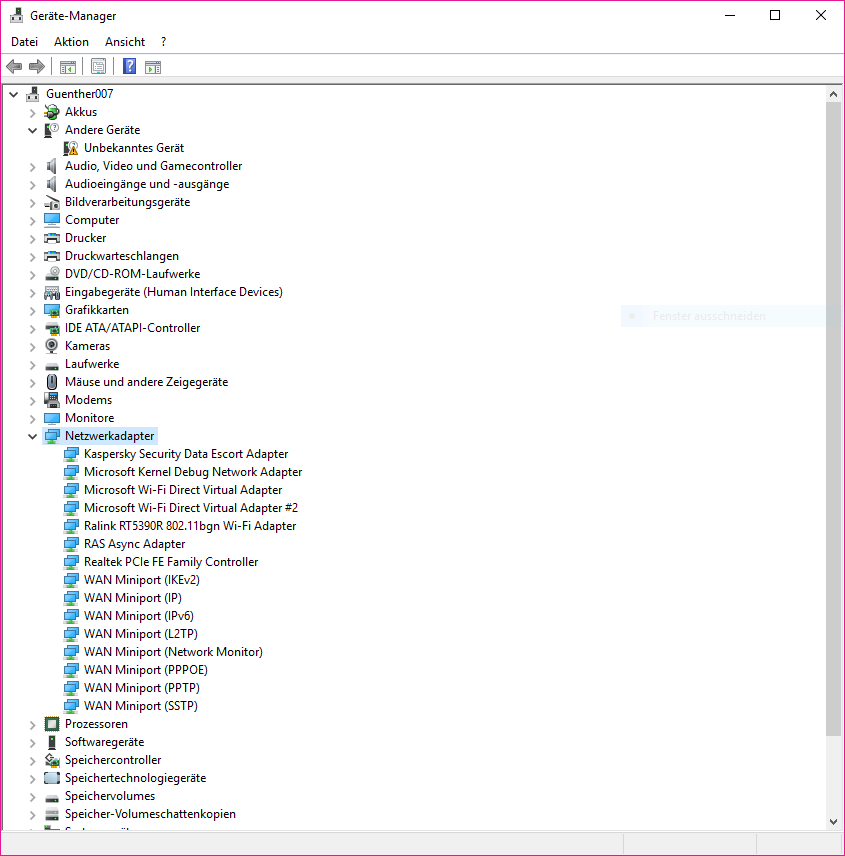This screenshot has width=845, height=856.
Task: Select Kaspersky Security Data Escort Adapter
Action: pyautogui.click(x=186, y=454)
